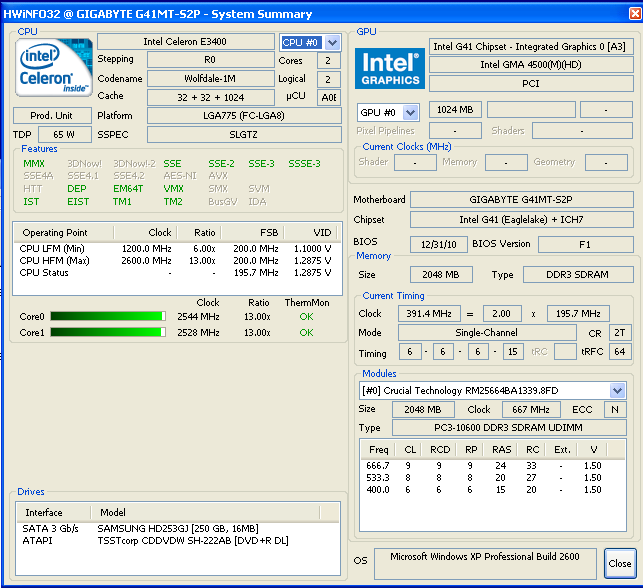
Task: Select the SAMSUNG HD253GJ drive row
Action: click(x=178, y=529)
